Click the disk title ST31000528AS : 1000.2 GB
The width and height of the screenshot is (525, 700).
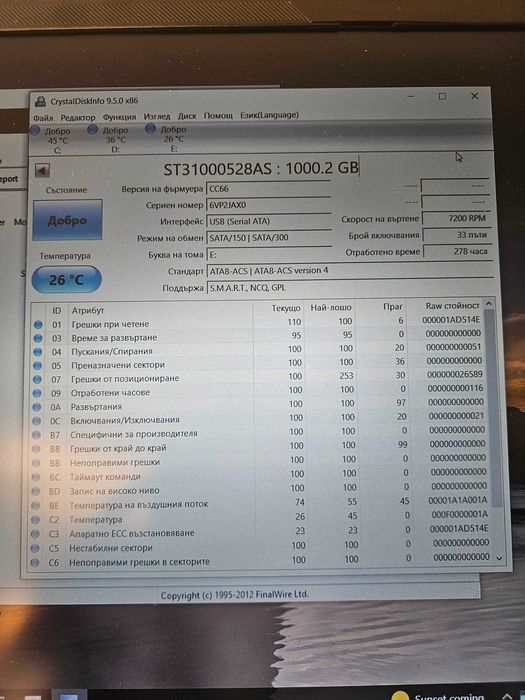(x=261, y=169)
